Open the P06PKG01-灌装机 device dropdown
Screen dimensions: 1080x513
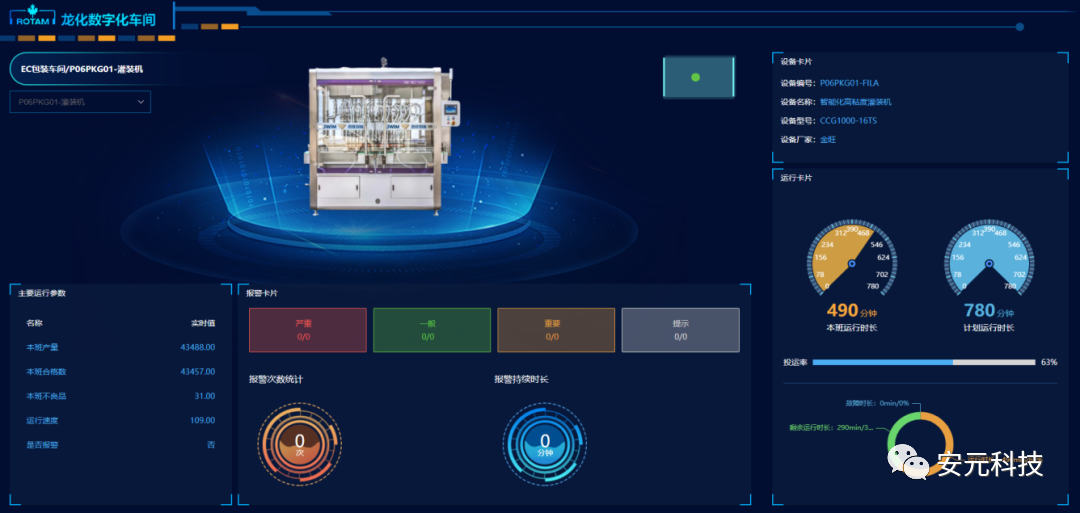(79, 101)
